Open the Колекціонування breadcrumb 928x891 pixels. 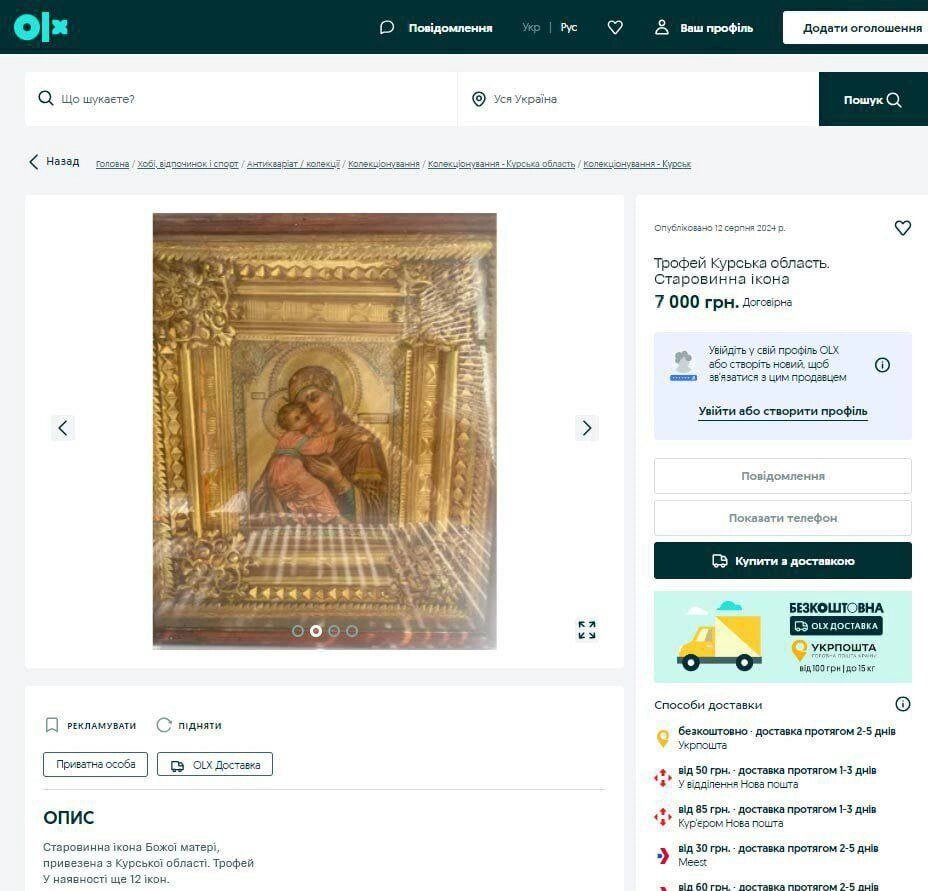pyautogui.click(x=384, y=164)
